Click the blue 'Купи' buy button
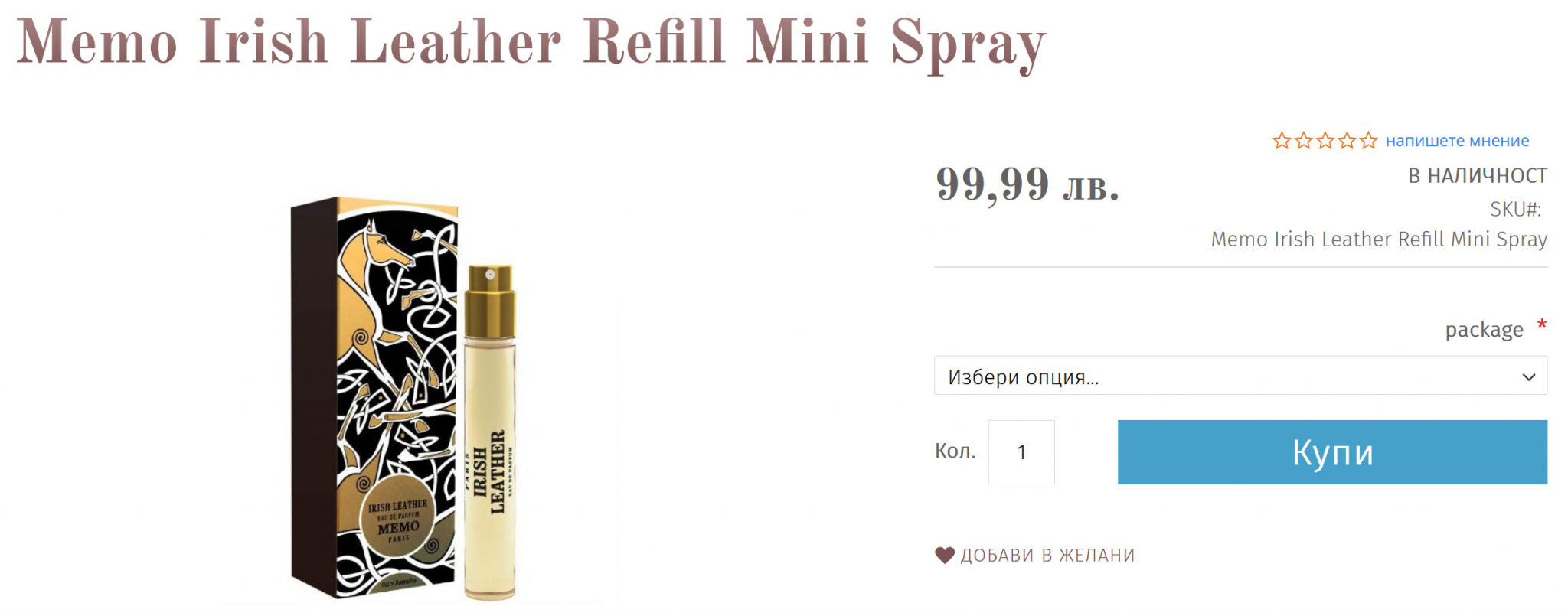The image size is (1568, 616). [1332, 452]
